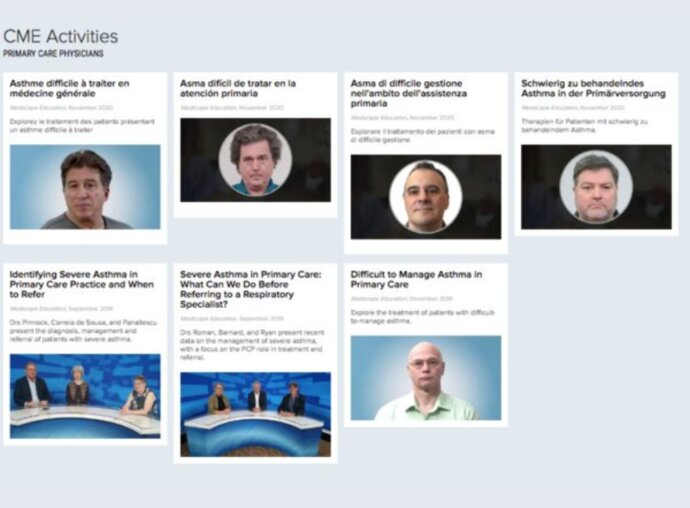This screenshot has width=690, height=508.
Task: Select the Spanish activity speaker thumbnail
Action: pyautogui.click(x=255, y=160)
